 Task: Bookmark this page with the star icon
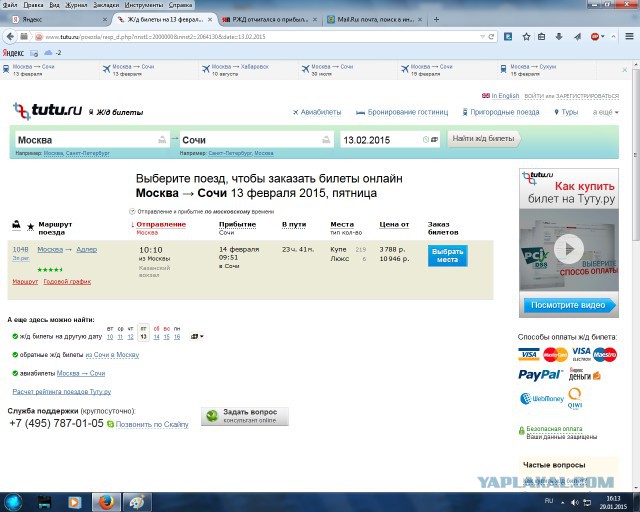(x=527, y=37)
